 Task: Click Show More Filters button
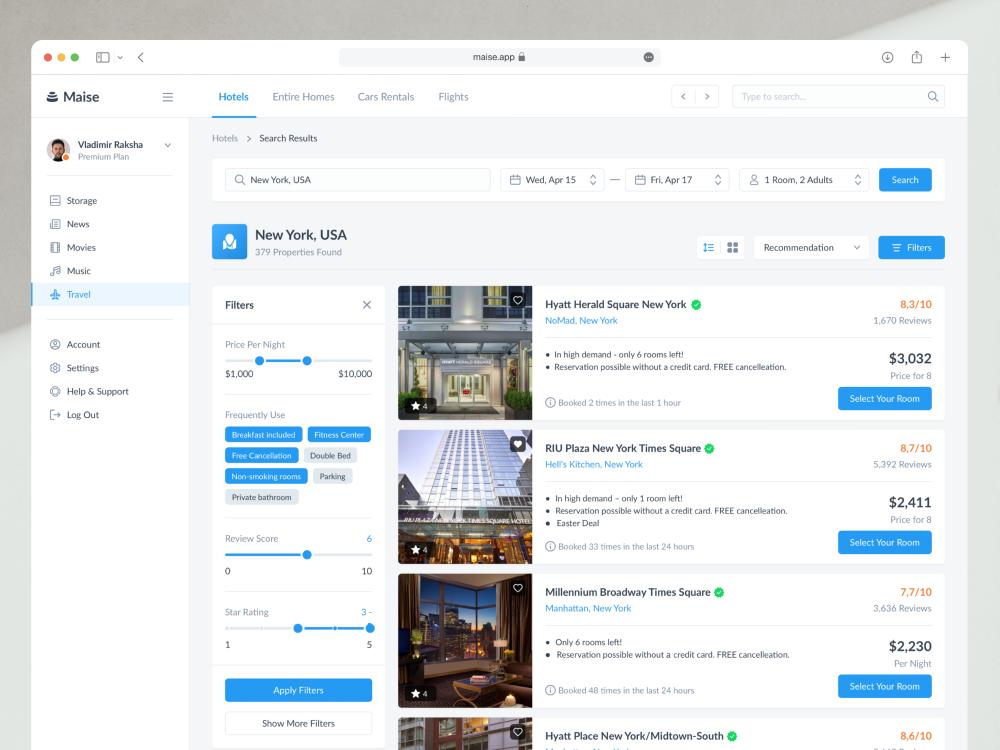coord(298,723)
